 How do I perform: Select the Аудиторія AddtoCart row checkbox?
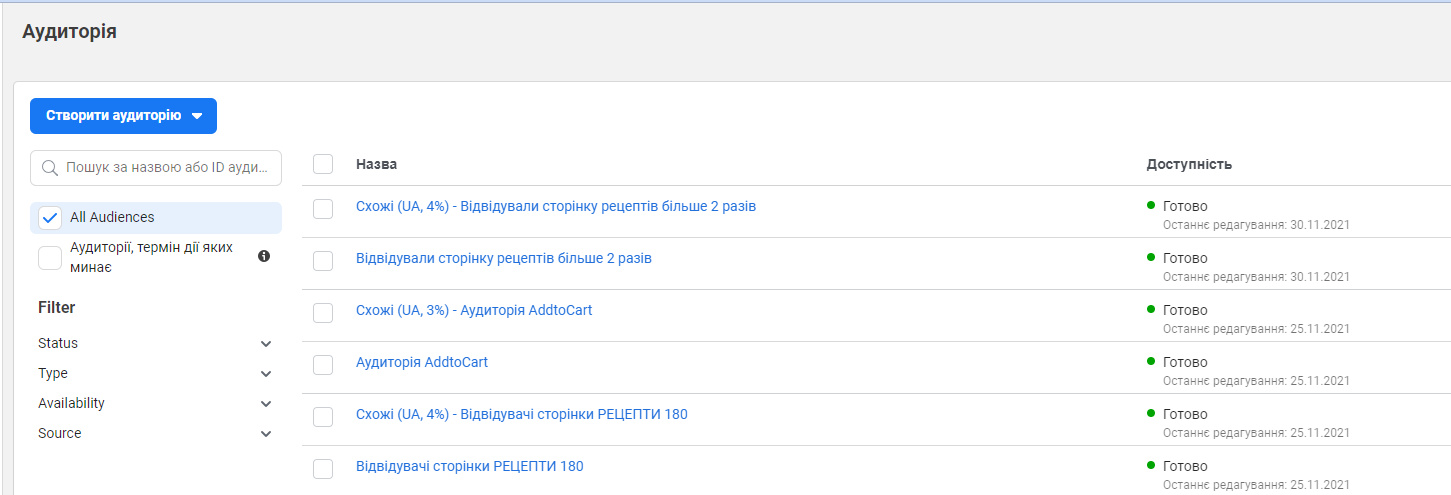click(x=323, y=364)
